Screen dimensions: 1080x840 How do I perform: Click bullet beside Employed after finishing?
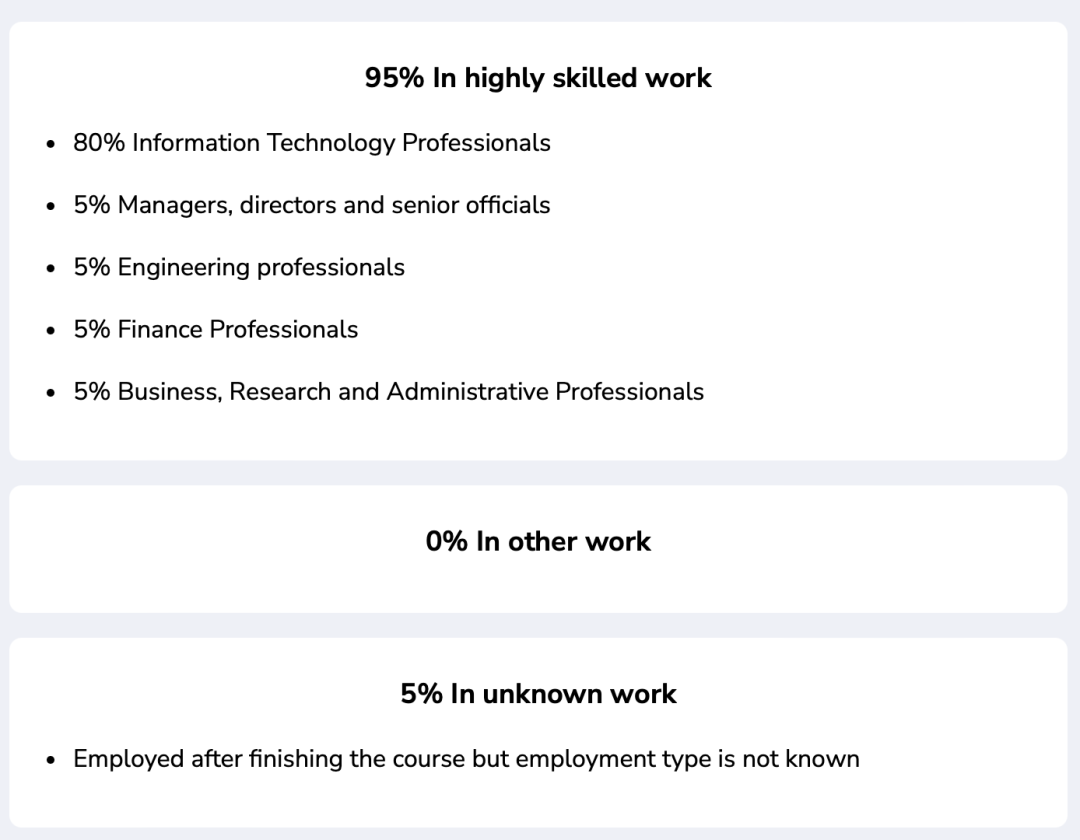(50, 759)
